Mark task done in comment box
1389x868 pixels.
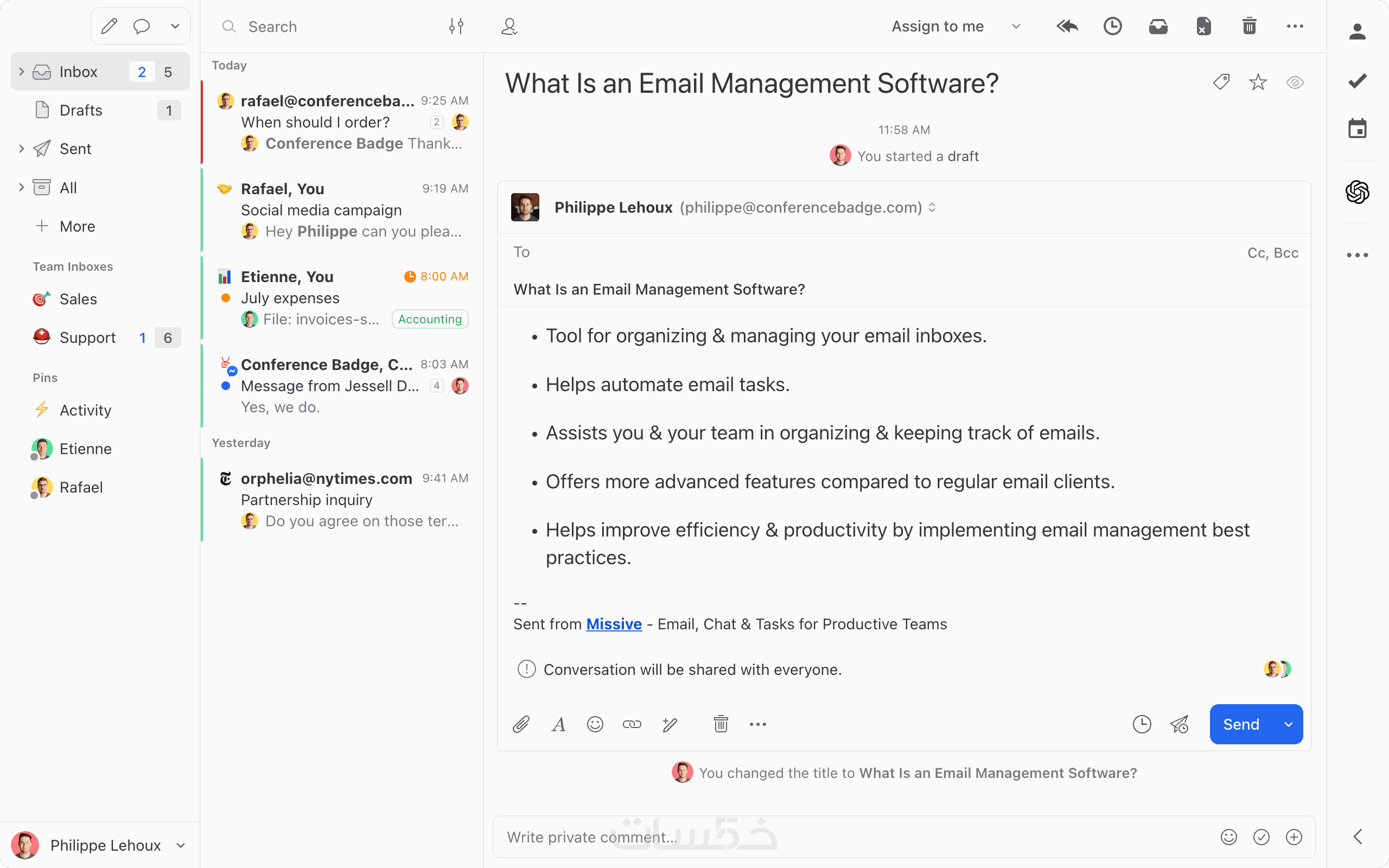[x=1261, y=837]
